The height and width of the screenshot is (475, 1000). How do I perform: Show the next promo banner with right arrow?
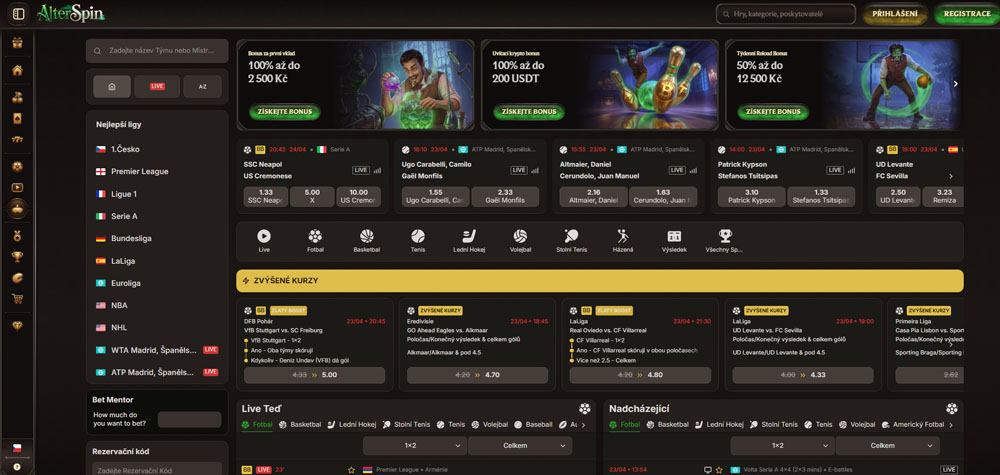click(955, 84)
